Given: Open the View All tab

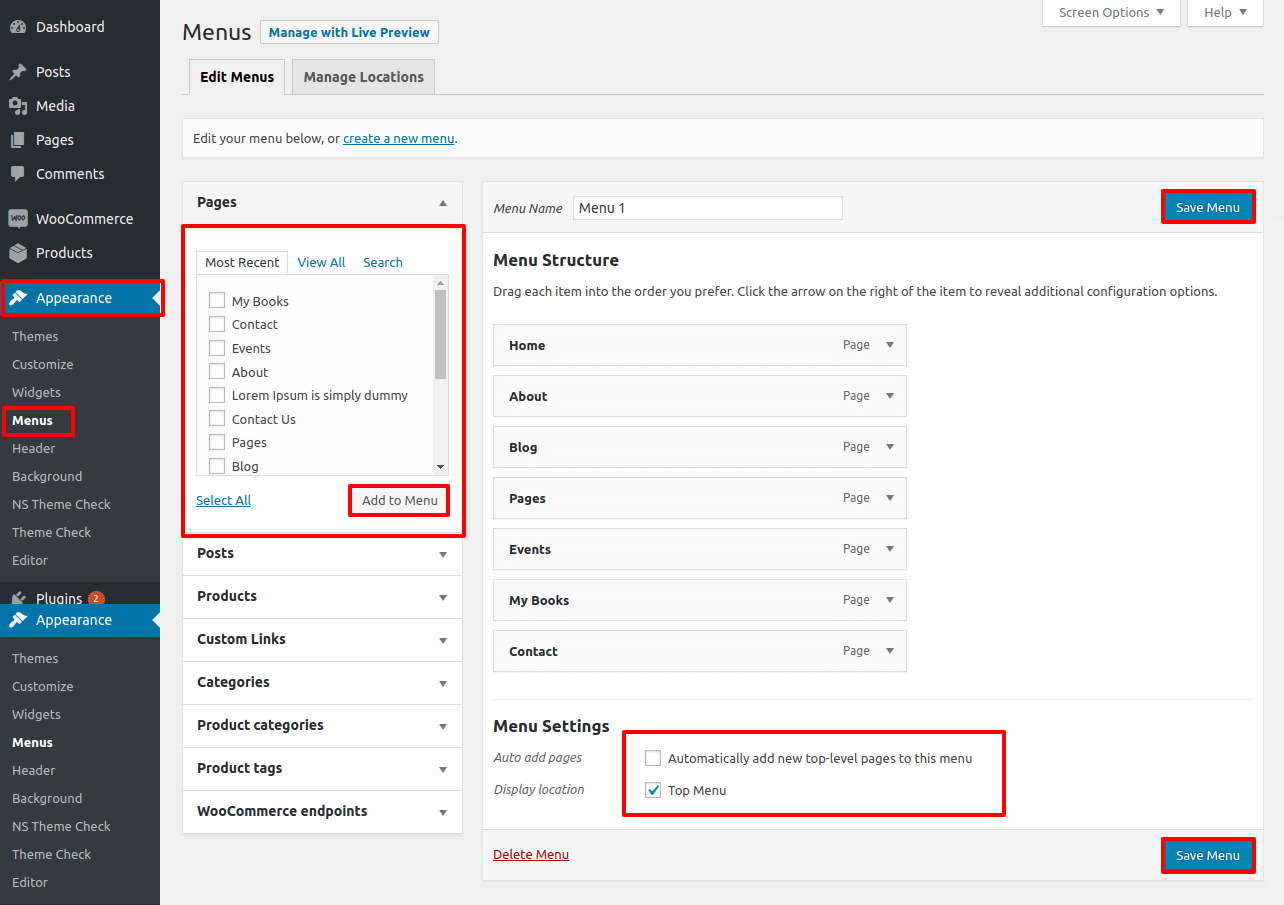Looking at the screenshot, I should coord(321,262).
